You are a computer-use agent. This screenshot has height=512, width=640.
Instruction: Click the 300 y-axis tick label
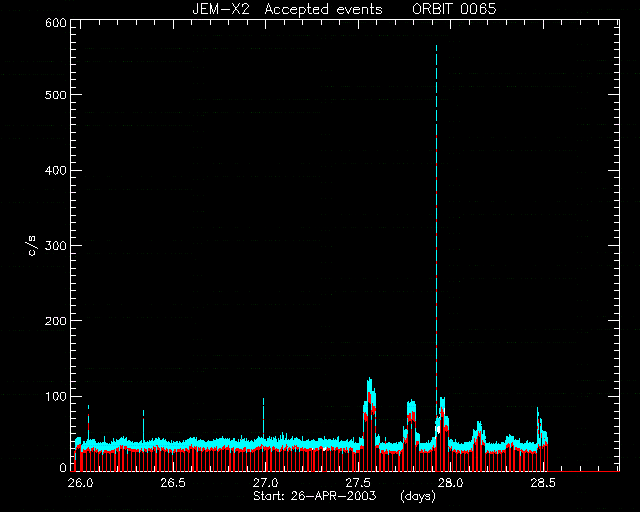pyautogui.click(x=56, y=246)
